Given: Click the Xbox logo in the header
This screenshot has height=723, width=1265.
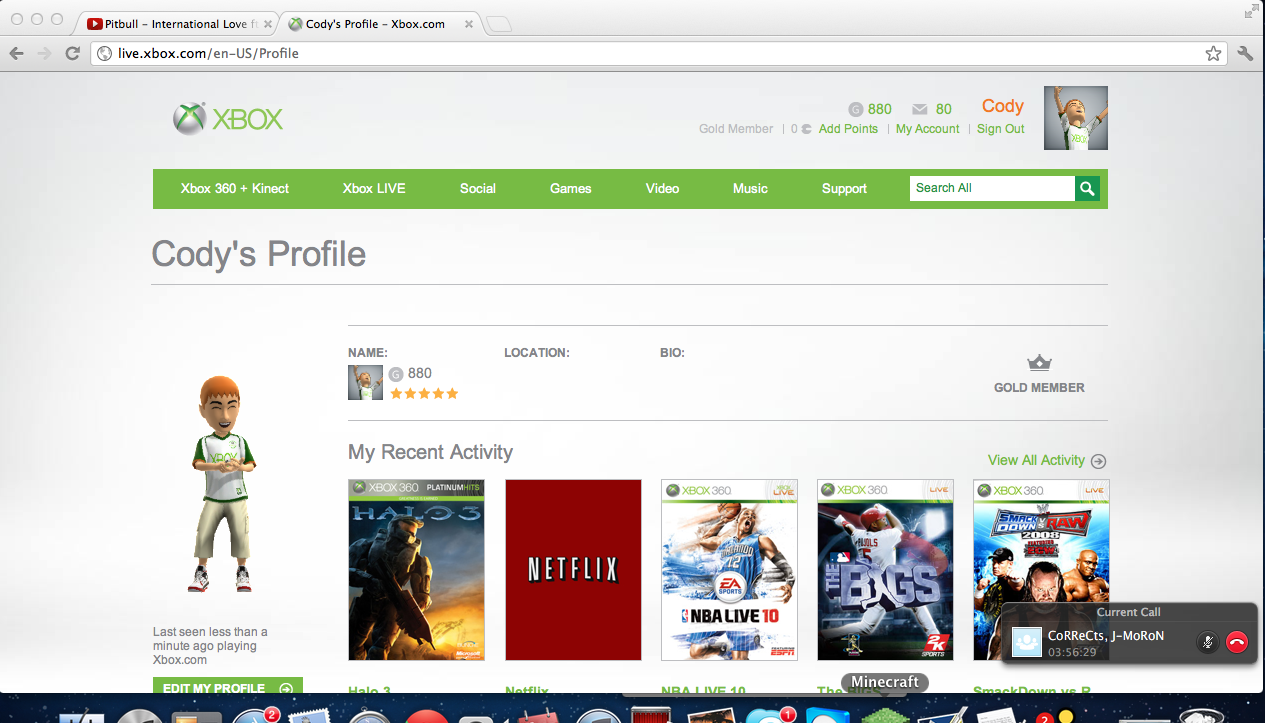Looking at the screenshot, I should point(228,119).
